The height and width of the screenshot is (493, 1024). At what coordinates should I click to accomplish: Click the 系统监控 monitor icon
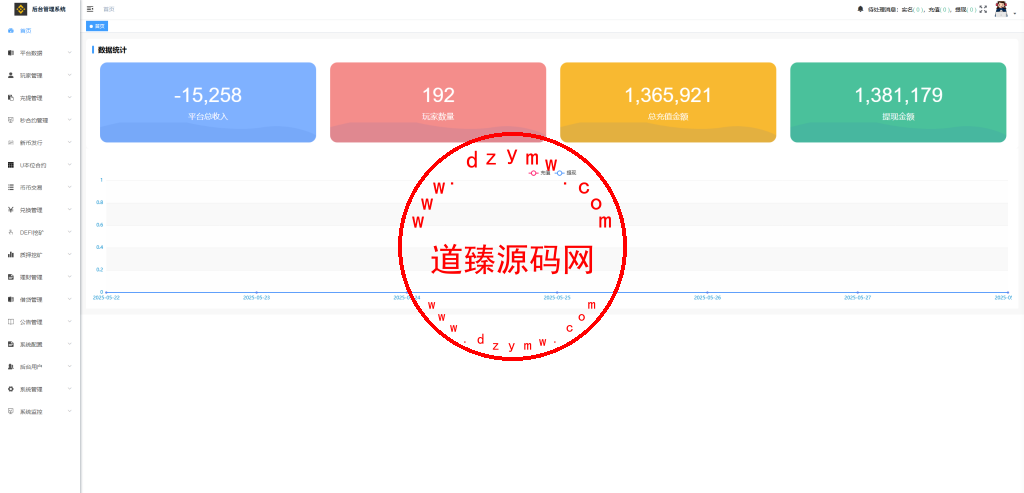pyautogui.click(x=10, y=411)
